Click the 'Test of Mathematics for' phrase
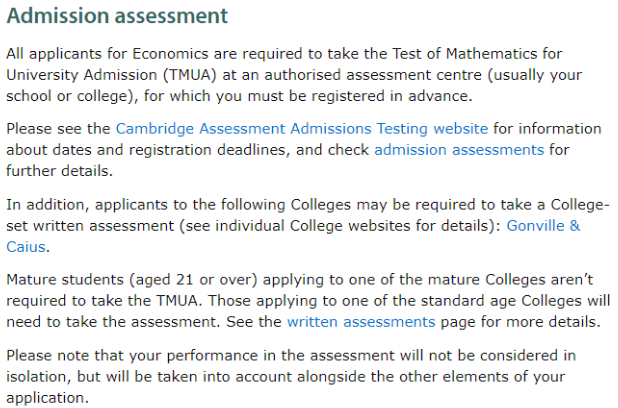618x408 pixels. (477, 54)
